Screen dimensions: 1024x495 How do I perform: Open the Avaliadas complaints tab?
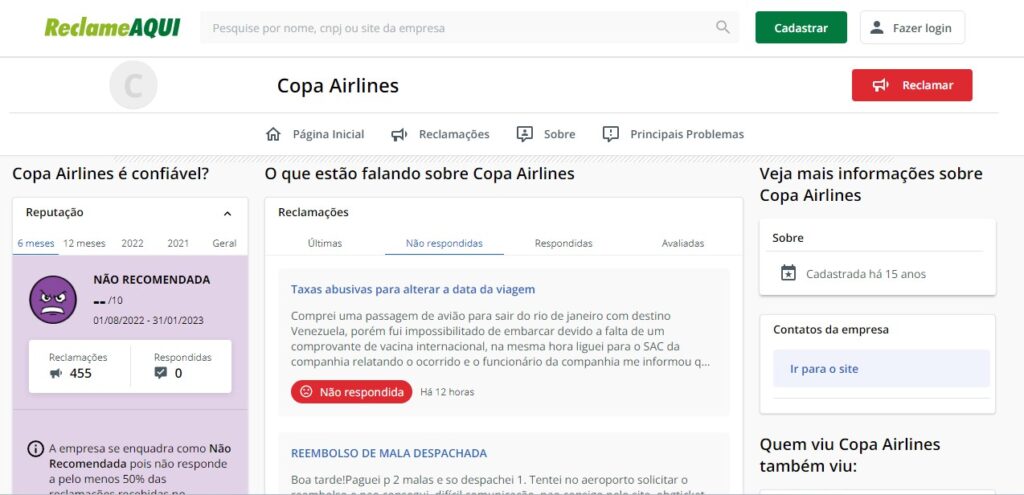(x=683, y=243)
